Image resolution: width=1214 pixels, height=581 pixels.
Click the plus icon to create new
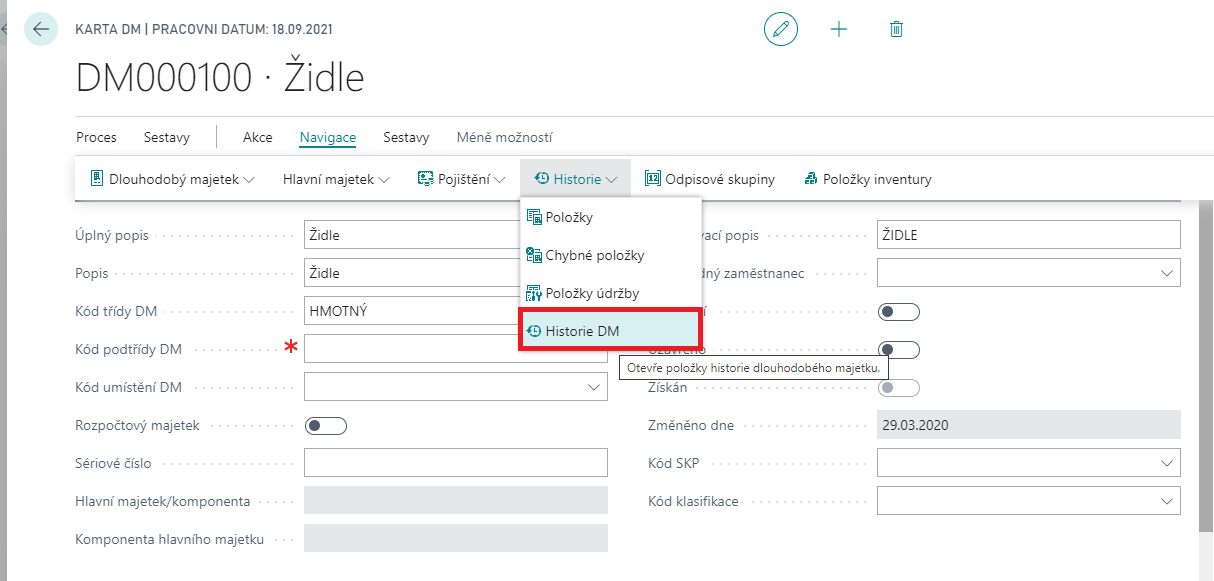[839, 30]
